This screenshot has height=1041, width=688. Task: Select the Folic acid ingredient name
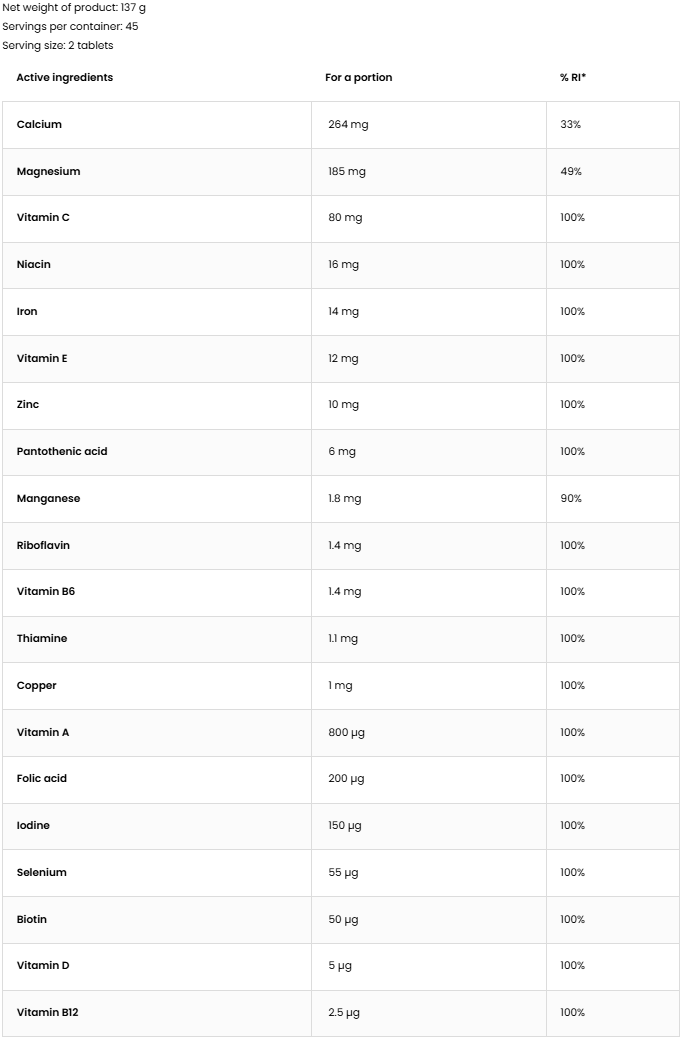point(42,779)
